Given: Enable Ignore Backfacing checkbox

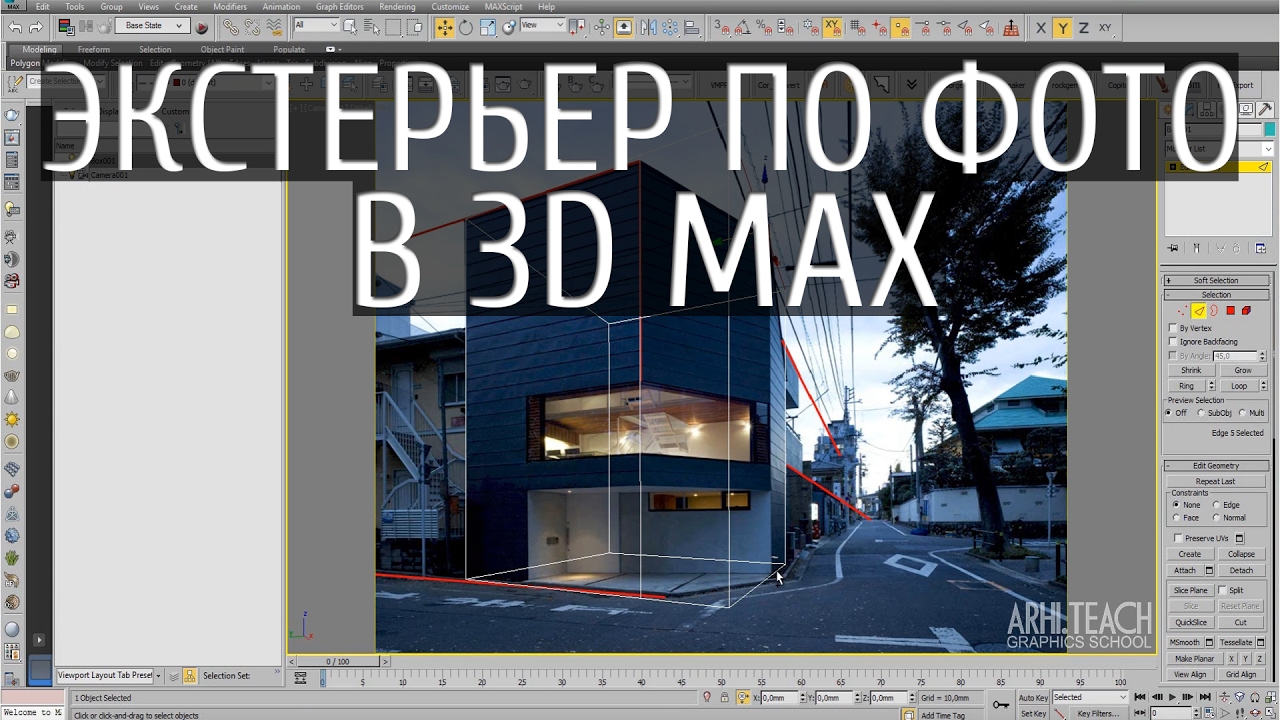Looking at the screenshot, I should (1173, 342).
